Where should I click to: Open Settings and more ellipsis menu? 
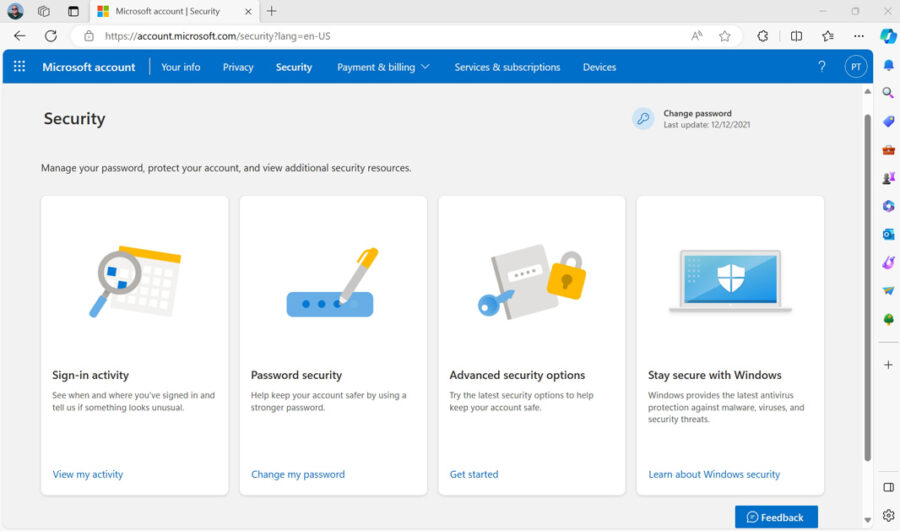coord(858,36)
